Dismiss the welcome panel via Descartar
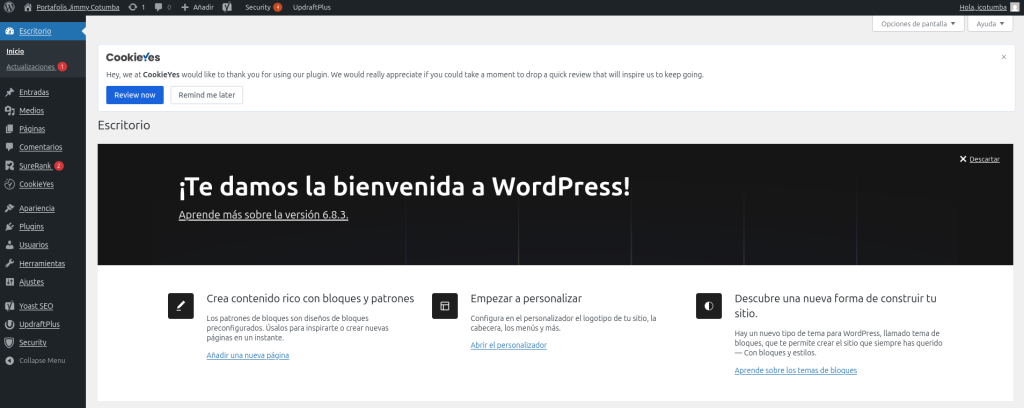Image resolution: width=1024 pixels, height=408 pixels. coord(979,159)
